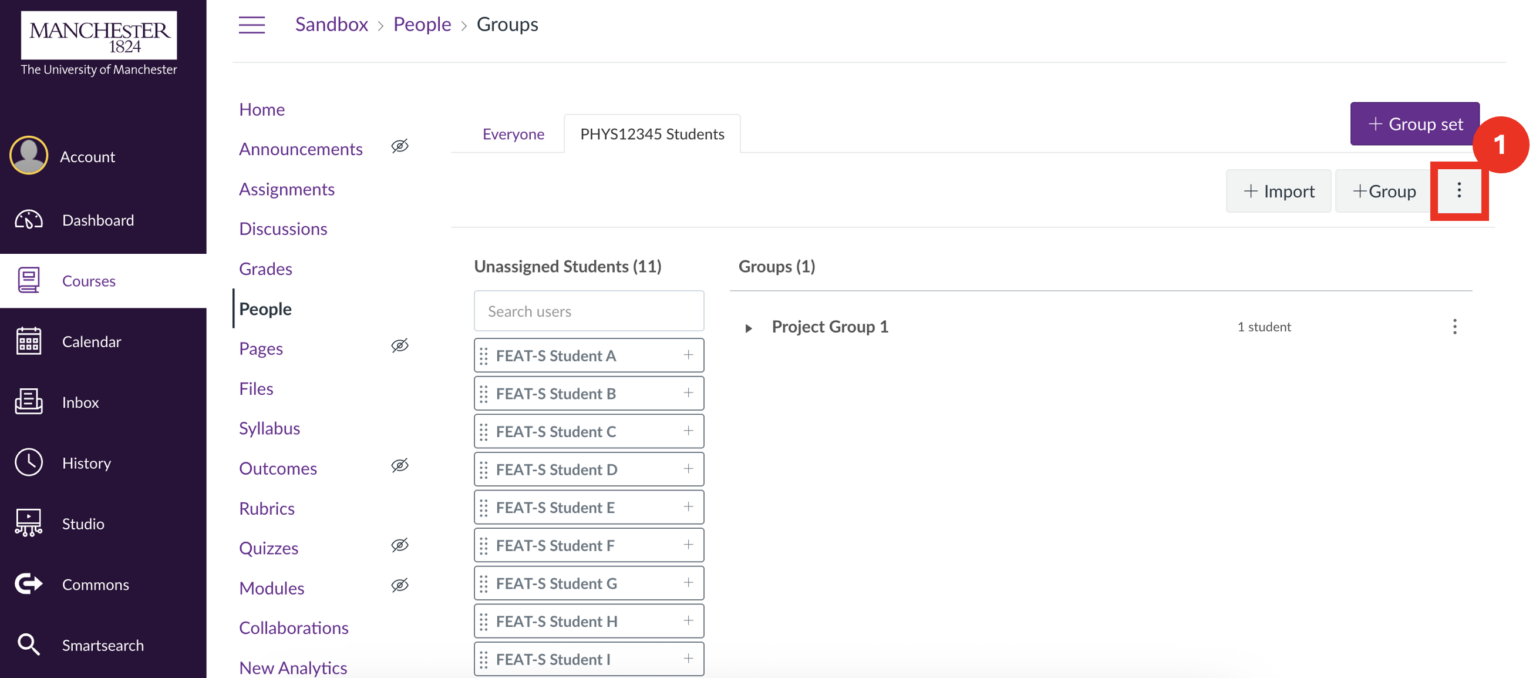Viewport: 1536px width, 678px height.
Task: Open the Project Group 1 options menu
Action: coord(1455,327)
